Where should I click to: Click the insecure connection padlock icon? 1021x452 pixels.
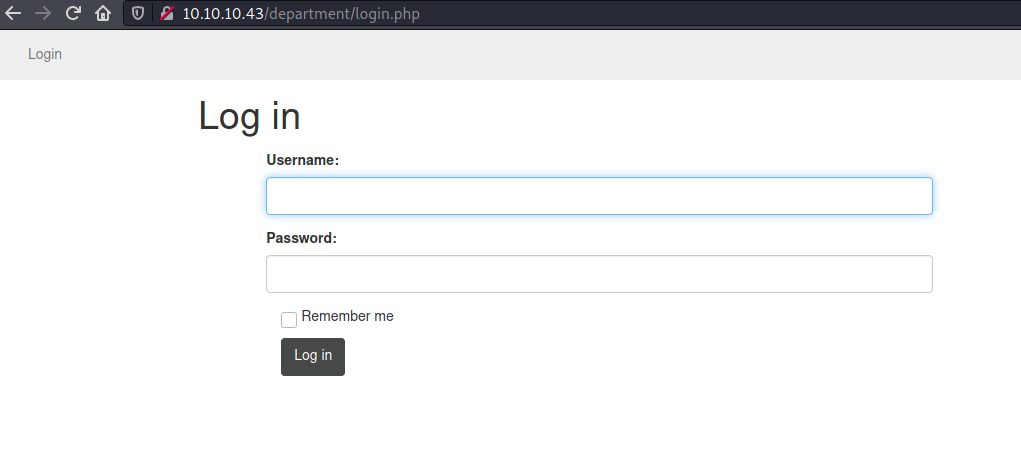click(x=167, y=14)
